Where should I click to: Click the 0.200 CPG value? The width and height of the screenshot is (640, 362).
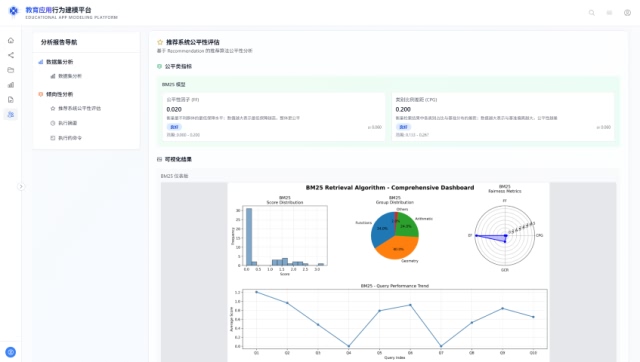[403, 109]
